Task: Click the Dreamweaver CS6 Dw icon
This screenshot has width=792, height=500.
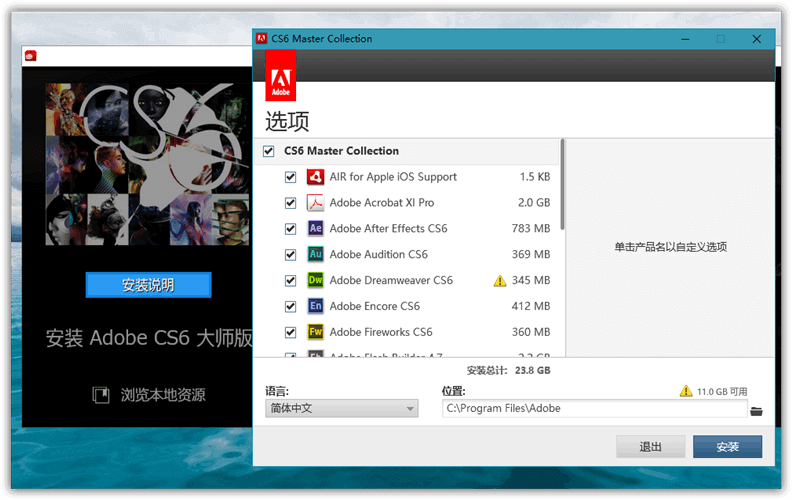Action: click(316, 280)
